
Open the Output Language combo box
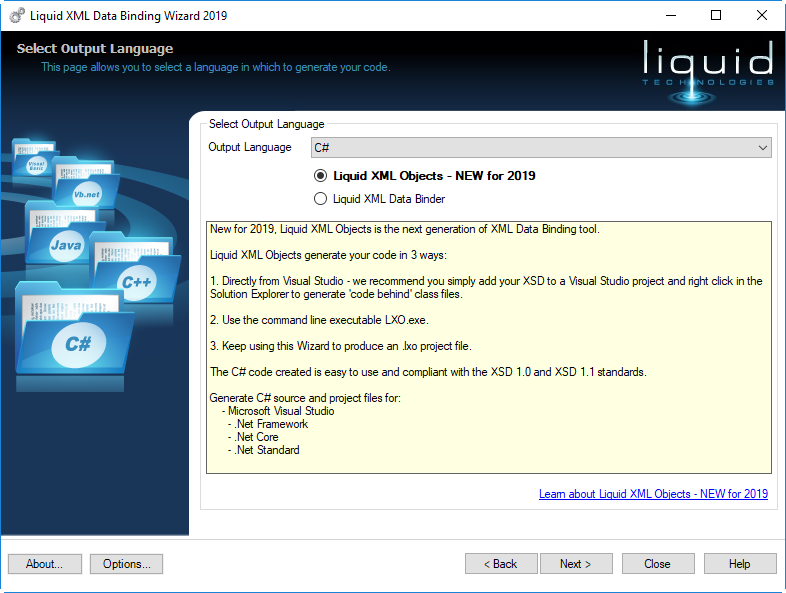[x=541, y=148]
